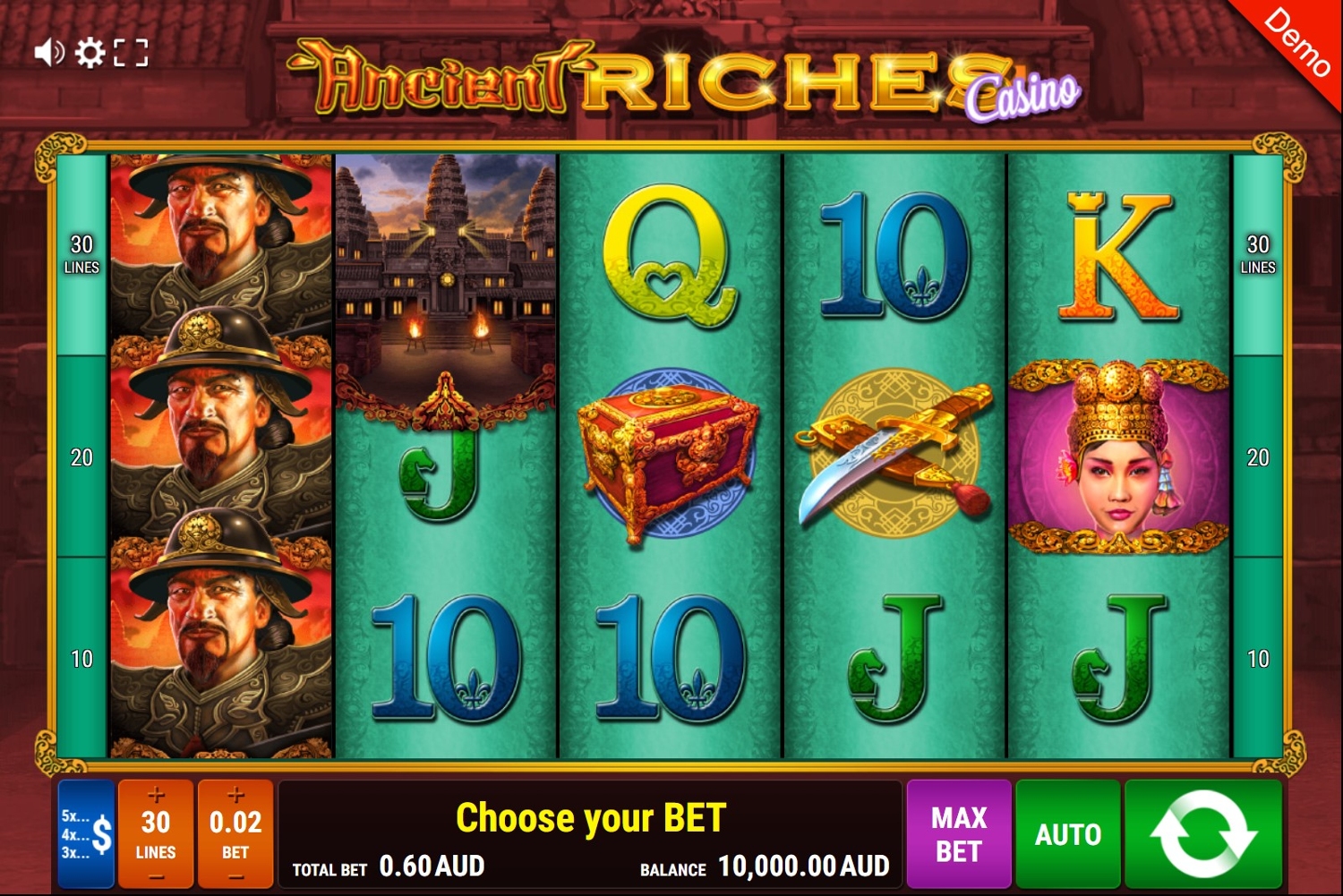
Task: Open the settings gear icon
Action: coord(90,53)
